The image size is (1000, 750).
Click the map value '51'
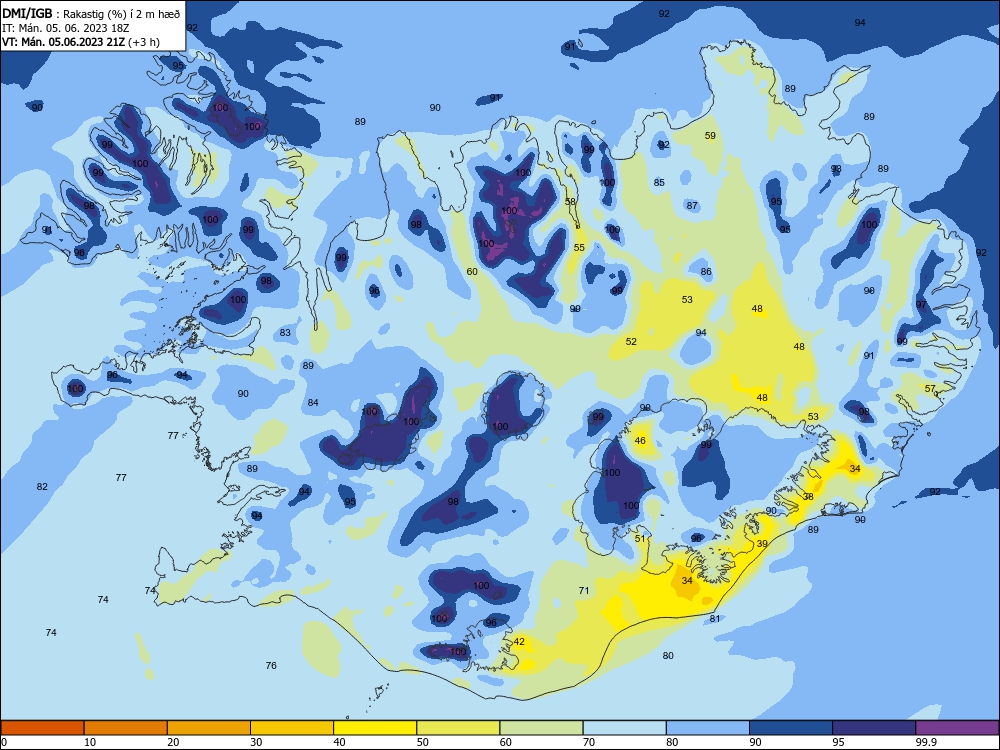click(640, 538)
